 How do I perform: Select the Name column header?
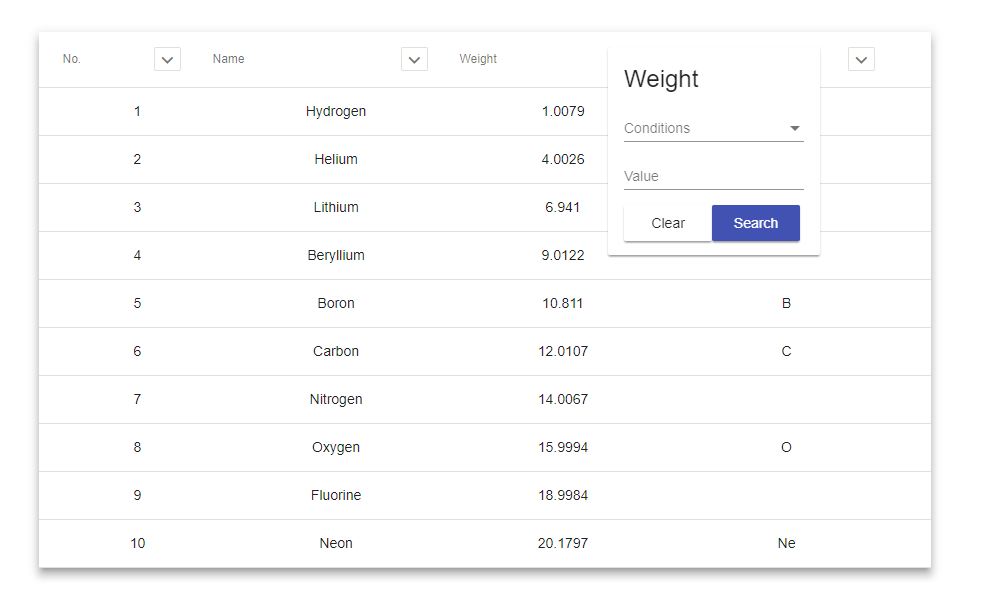click(x=228, y=59)
